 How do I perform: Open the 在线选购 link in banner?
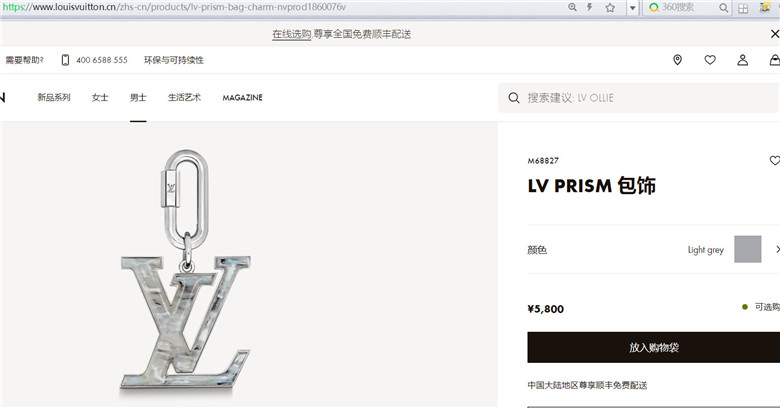(x=292, y=34)
